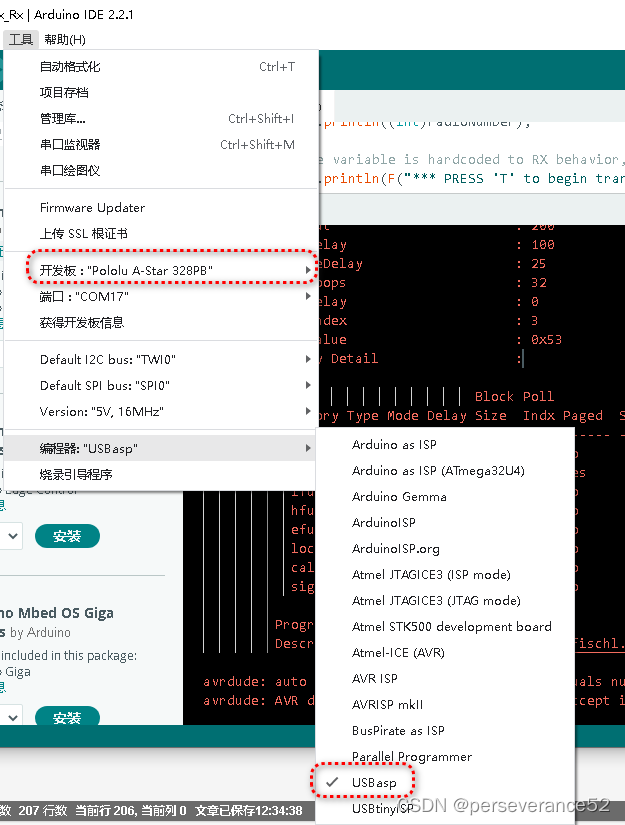625x825 pixels.
Task: Expand Default SPI bus SPI0 submenu
Action: [161, 386]
